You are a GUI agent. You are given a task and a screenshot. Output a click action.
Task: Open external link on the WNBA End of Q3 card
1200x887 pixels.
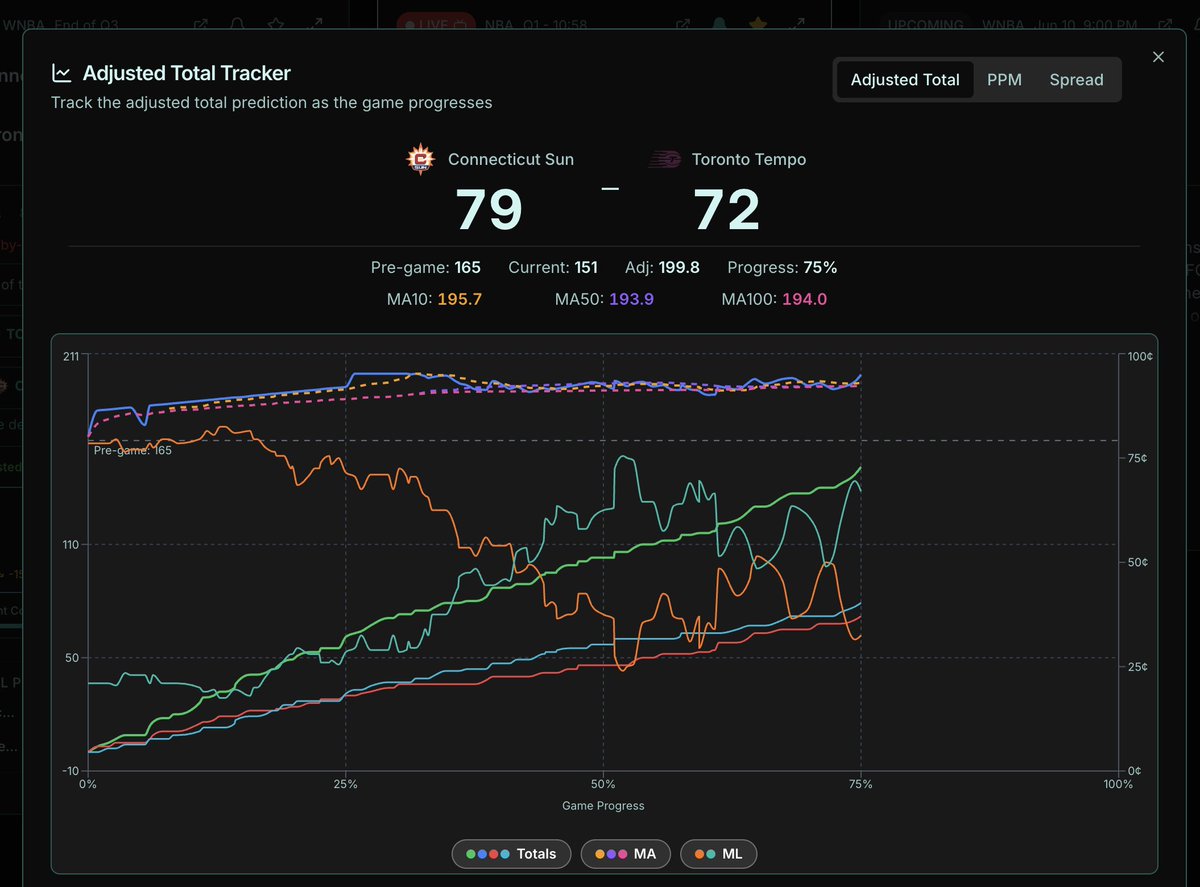pos(200,24)
